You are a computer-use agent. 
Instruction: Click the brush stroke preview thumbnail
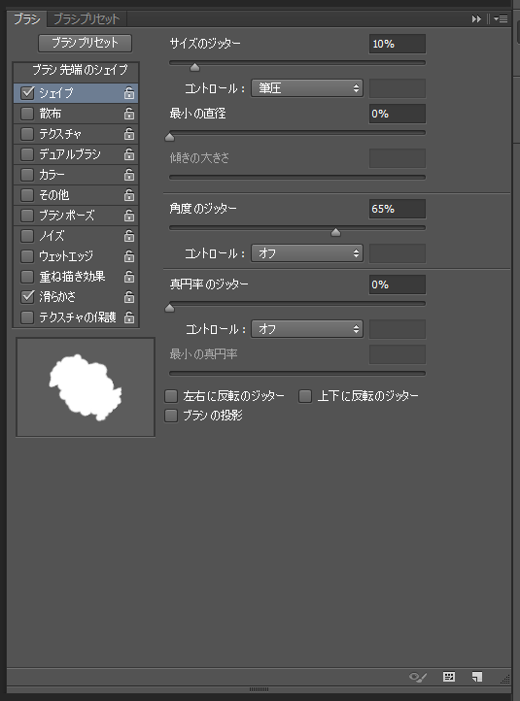[85, 387]
